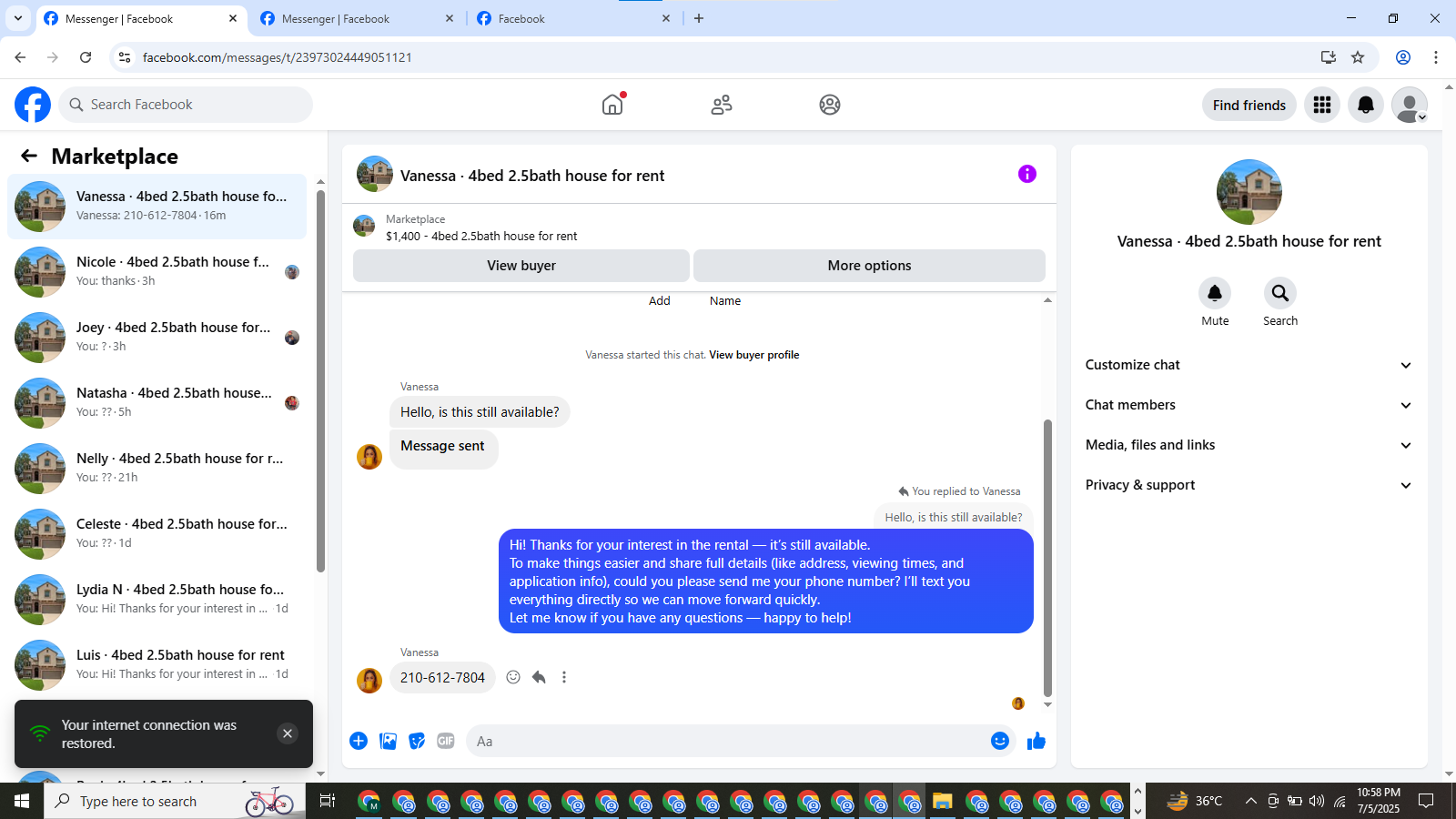Click Windows taskbar search box
1456x819 pixels.
point(175,801)
